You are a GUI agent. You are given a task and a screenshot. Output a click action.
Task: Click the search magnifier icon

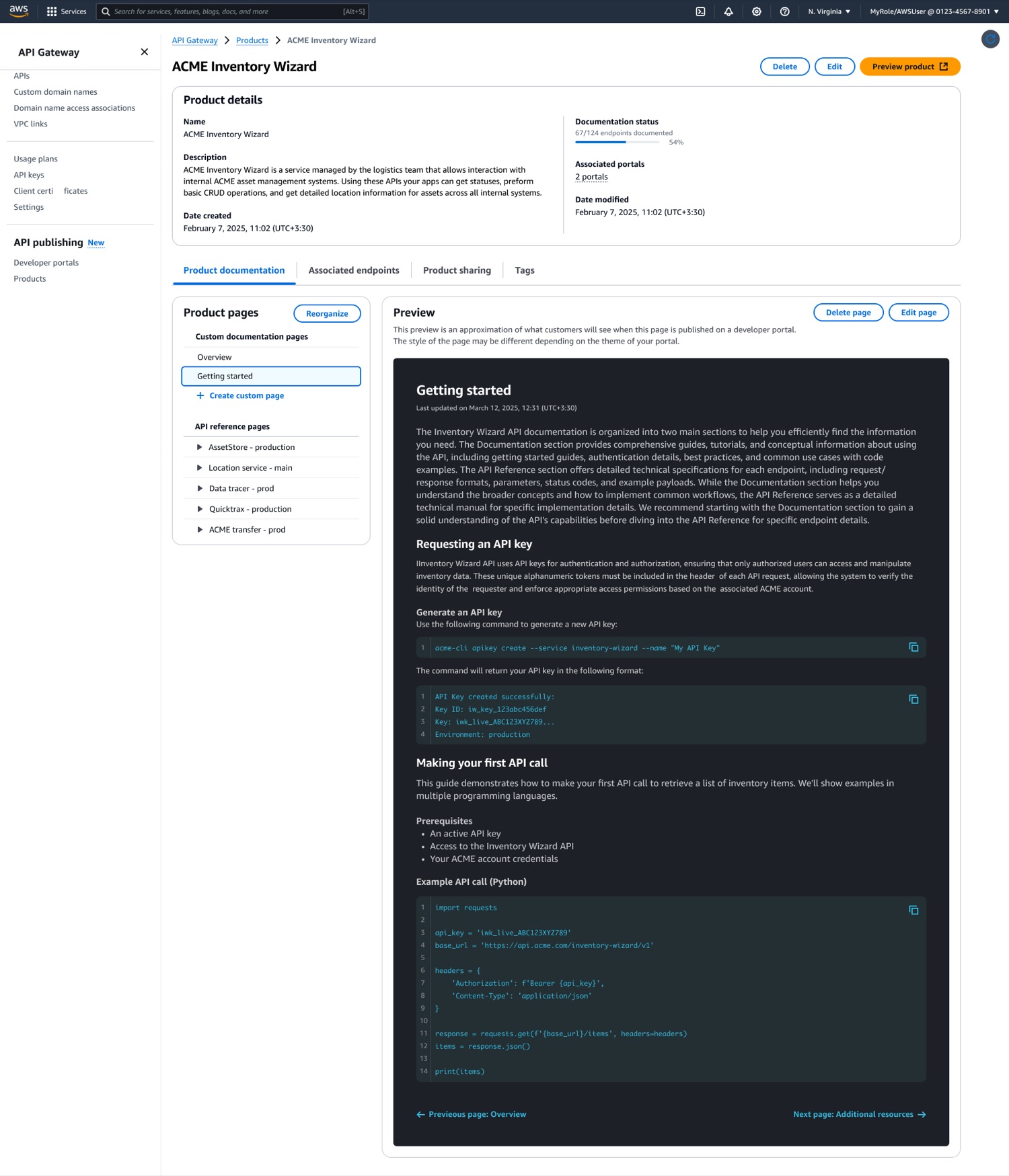click(x=106, y=11)
